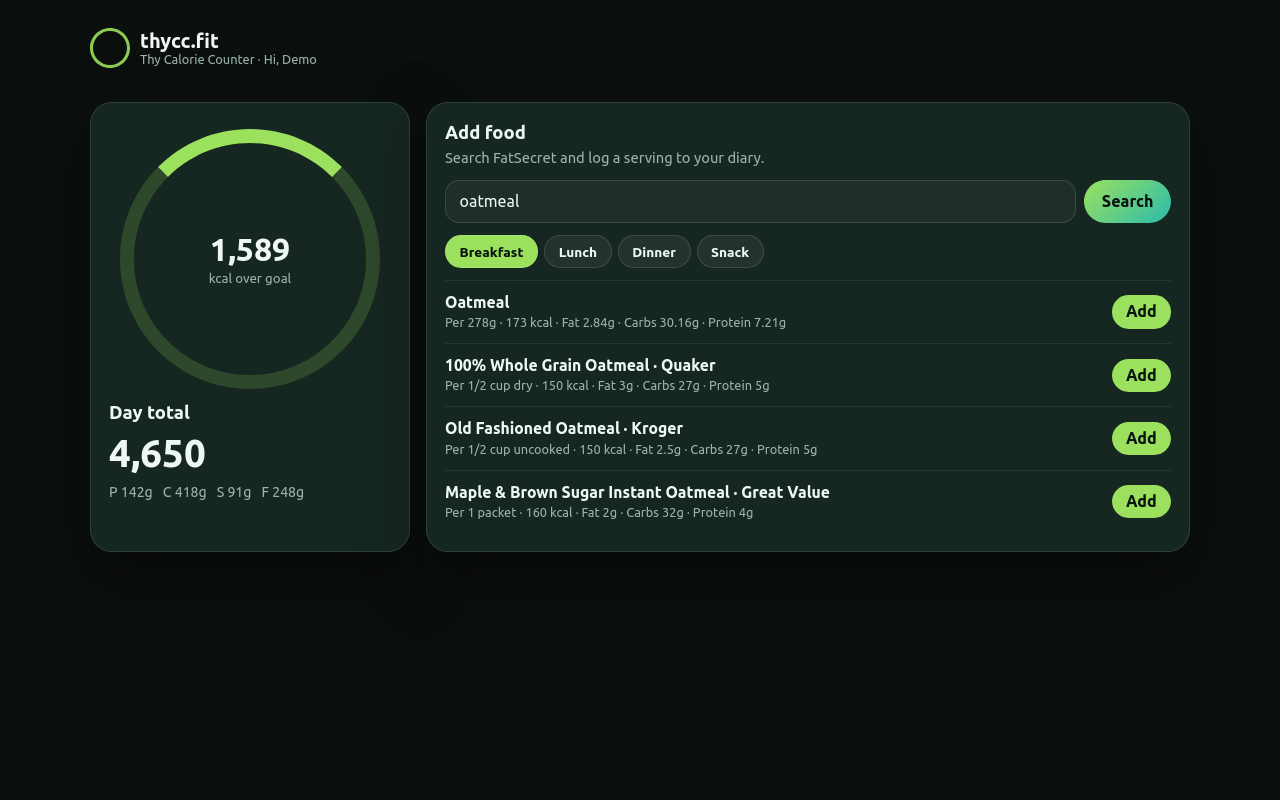This screenshot has height=800, width=1280.
Task: Click the 'Per 1/2 cup dry · 150 kcal' line
Action: pyautogui.click(x=607, y=386)
